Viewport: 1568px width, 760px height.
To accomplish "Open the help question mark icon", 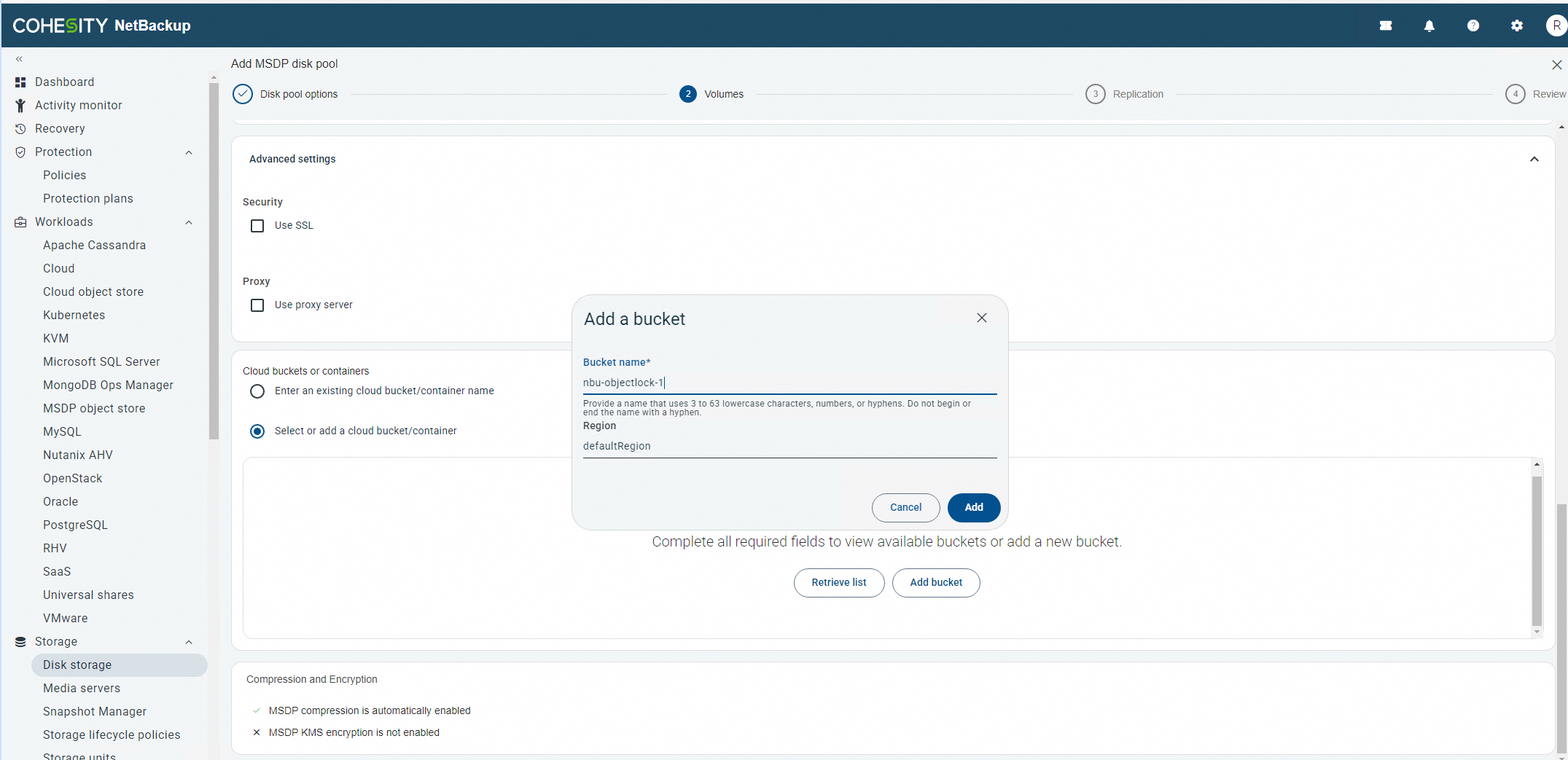I will coord(1473,26).
